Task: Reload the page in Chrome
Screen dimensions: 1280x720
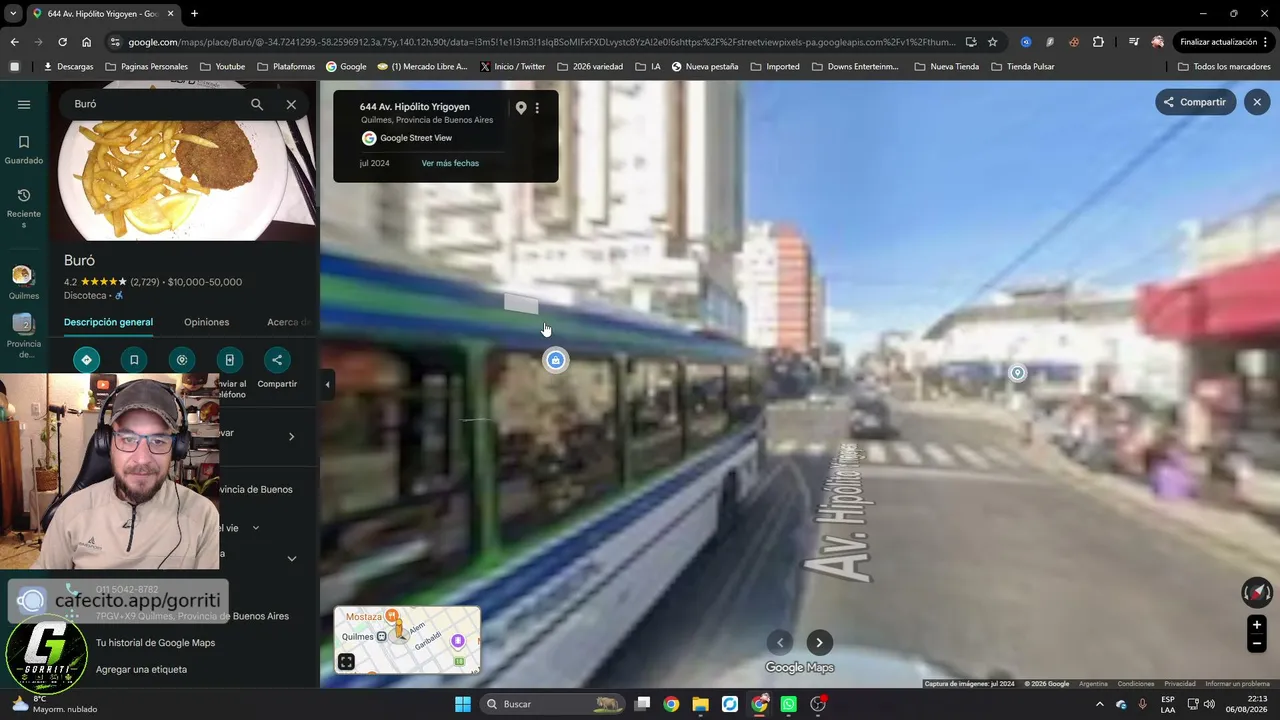Action: (62, 42)
